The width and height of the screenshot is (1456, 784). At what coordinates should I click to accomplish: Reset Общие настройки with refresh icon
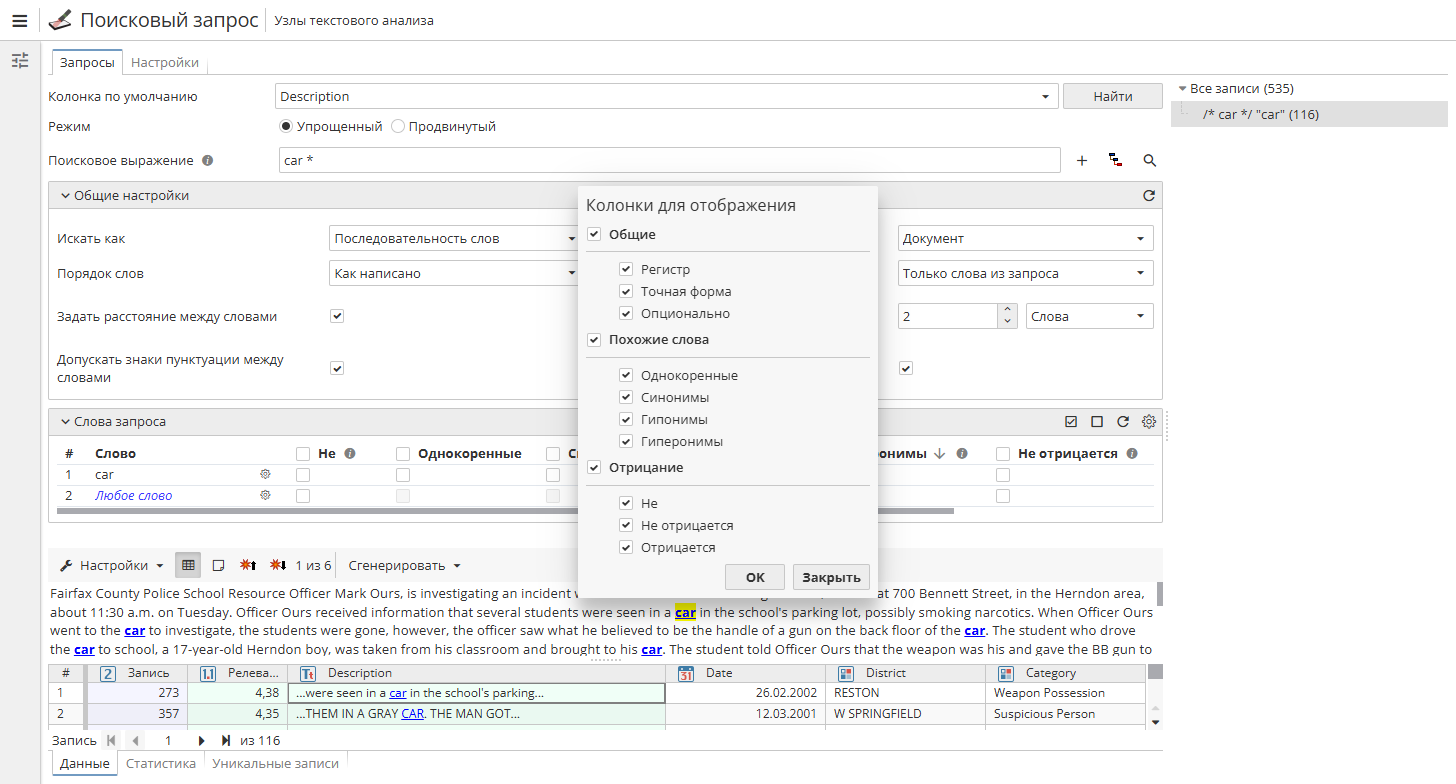click(x=1149, y=196)
